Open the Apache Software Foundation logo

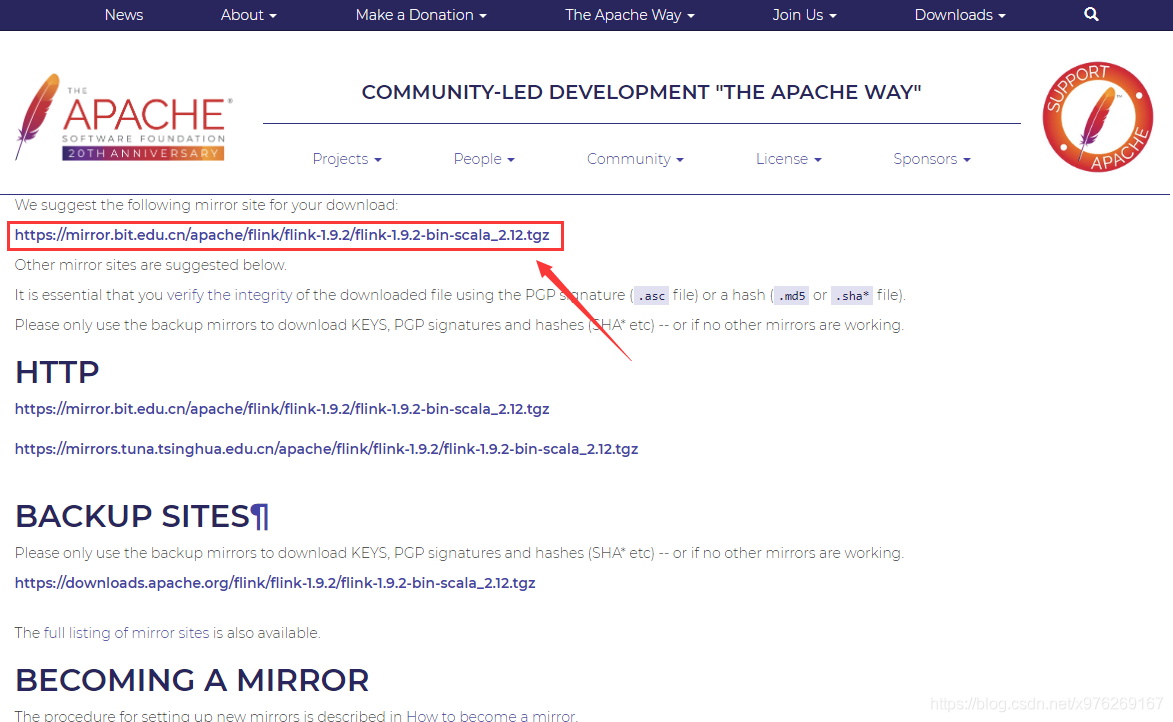(124, 117)
